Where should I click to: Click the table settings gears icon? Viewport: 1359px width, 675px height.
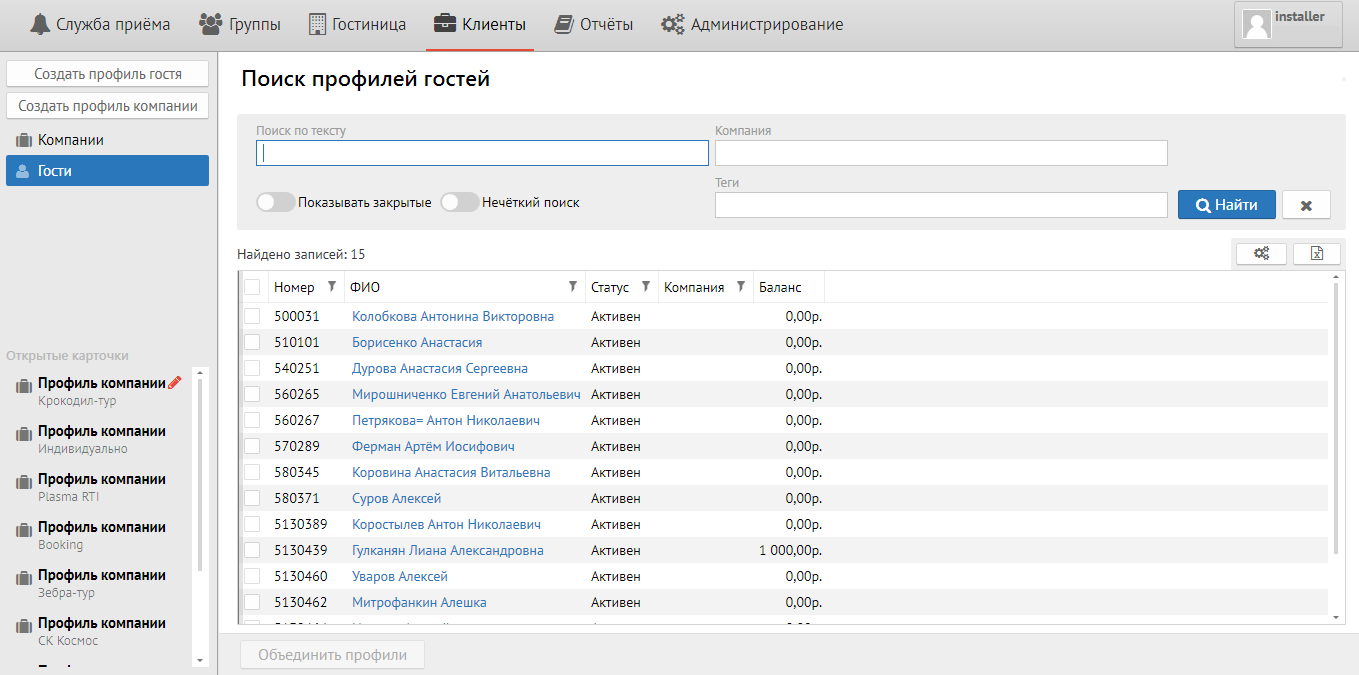pos(1261,254)
